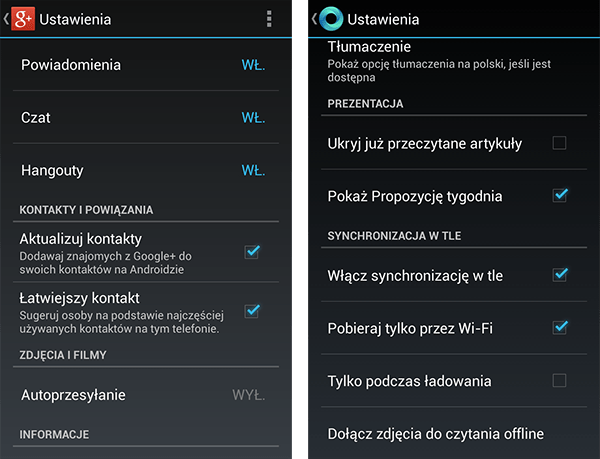Open the three-dot overflow menu
The height and width of the screenshot is (459, 600).
pos(269,19)
